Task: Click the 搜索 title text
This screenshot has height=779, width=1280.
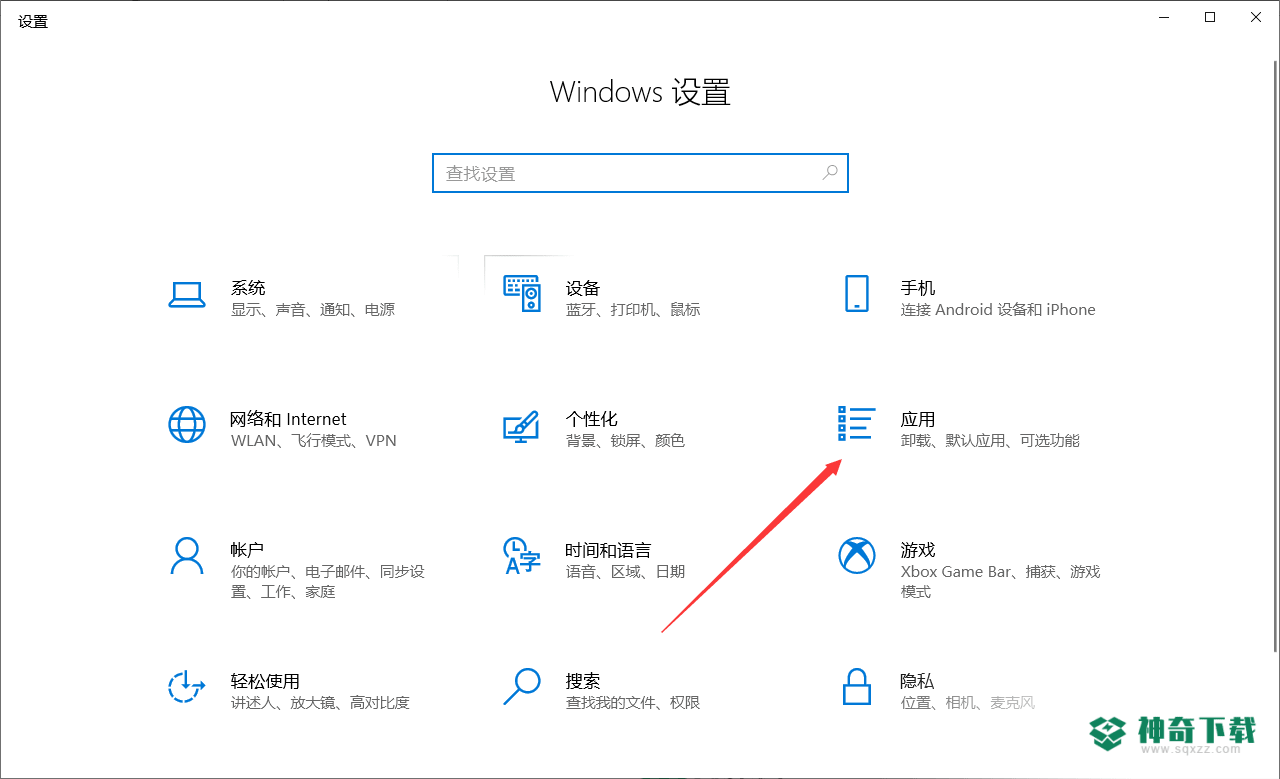Action: click(583, 681)
